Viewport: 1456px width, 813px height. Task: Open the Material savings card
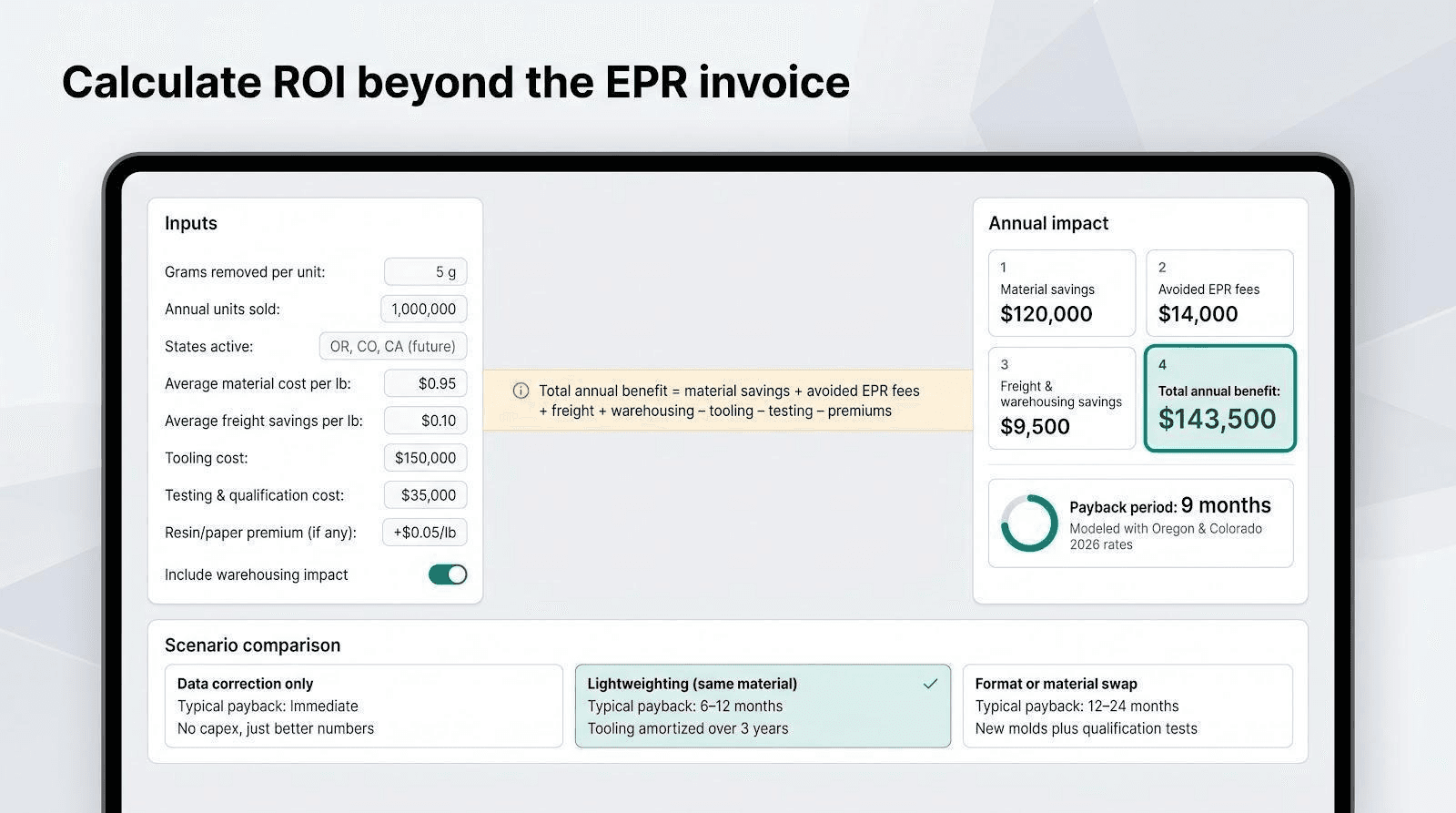coord(1062,293)
